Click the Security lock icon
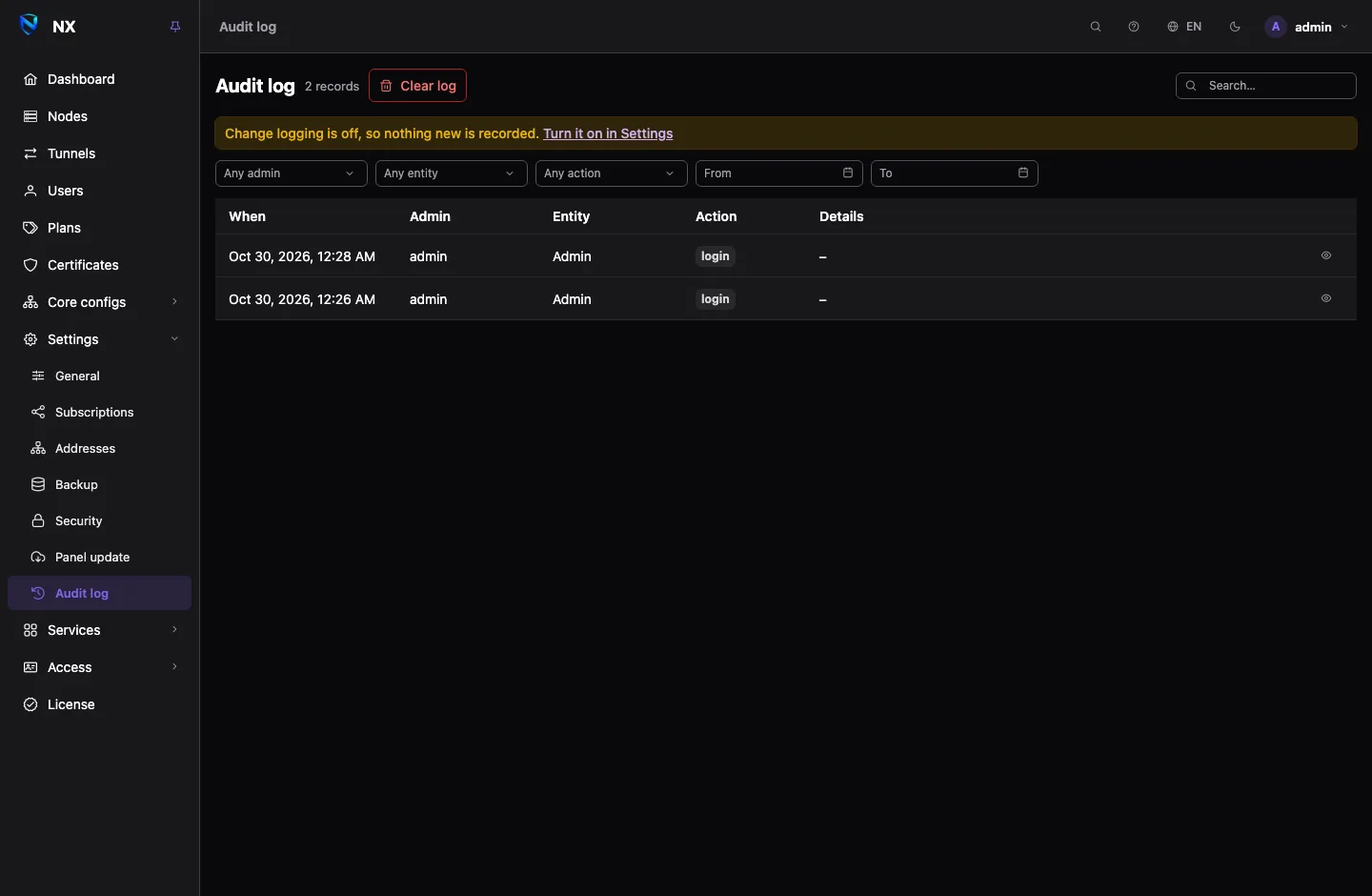 coord(38,520)
